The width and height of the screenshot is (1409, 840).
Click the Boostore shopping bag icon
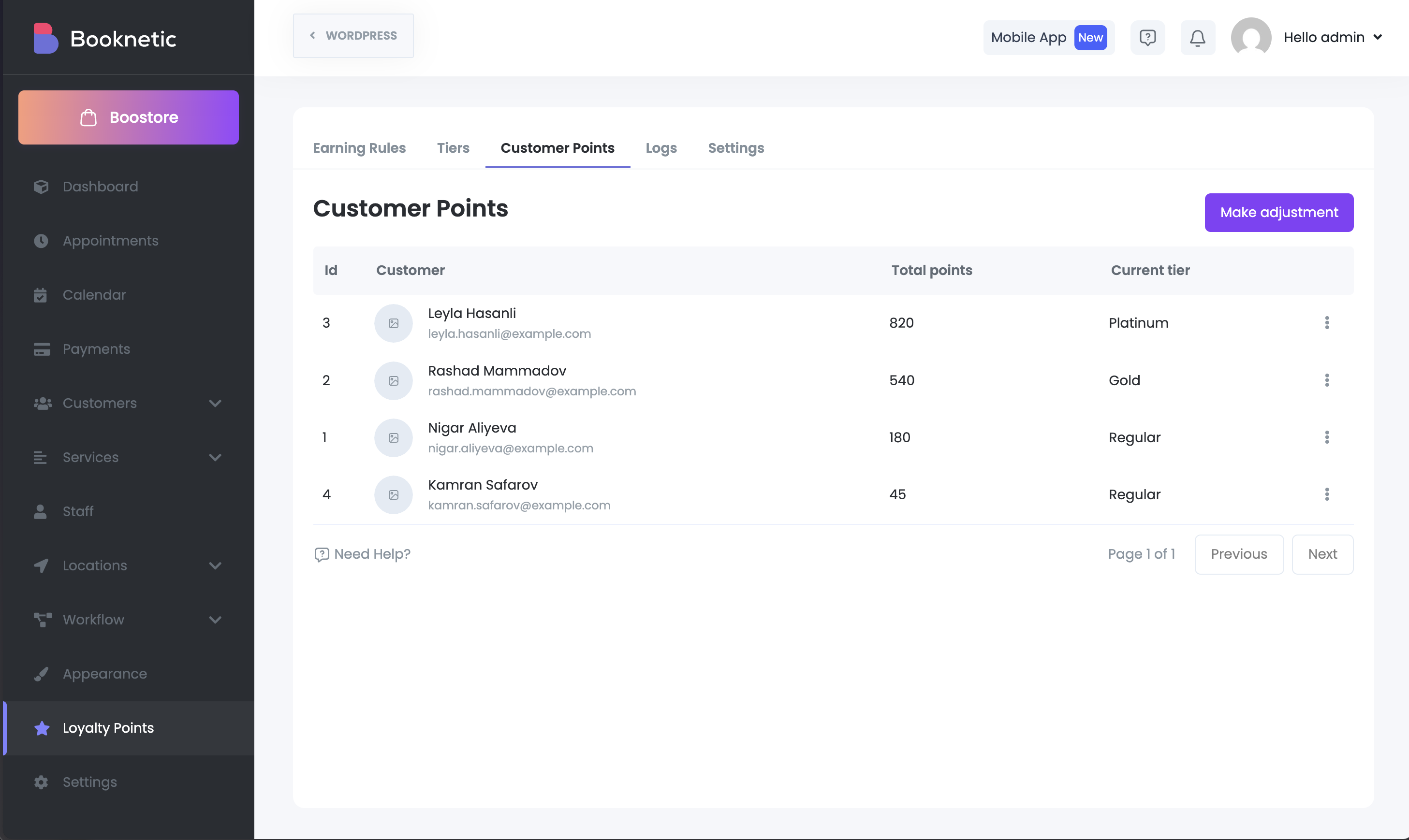[88, 117]
